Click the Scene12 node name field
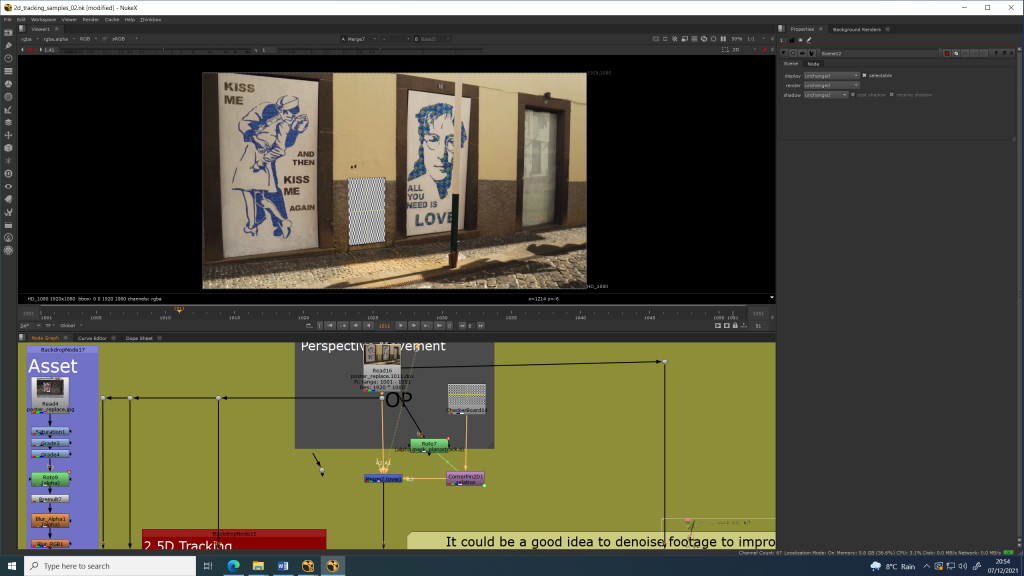 (880, 54)
